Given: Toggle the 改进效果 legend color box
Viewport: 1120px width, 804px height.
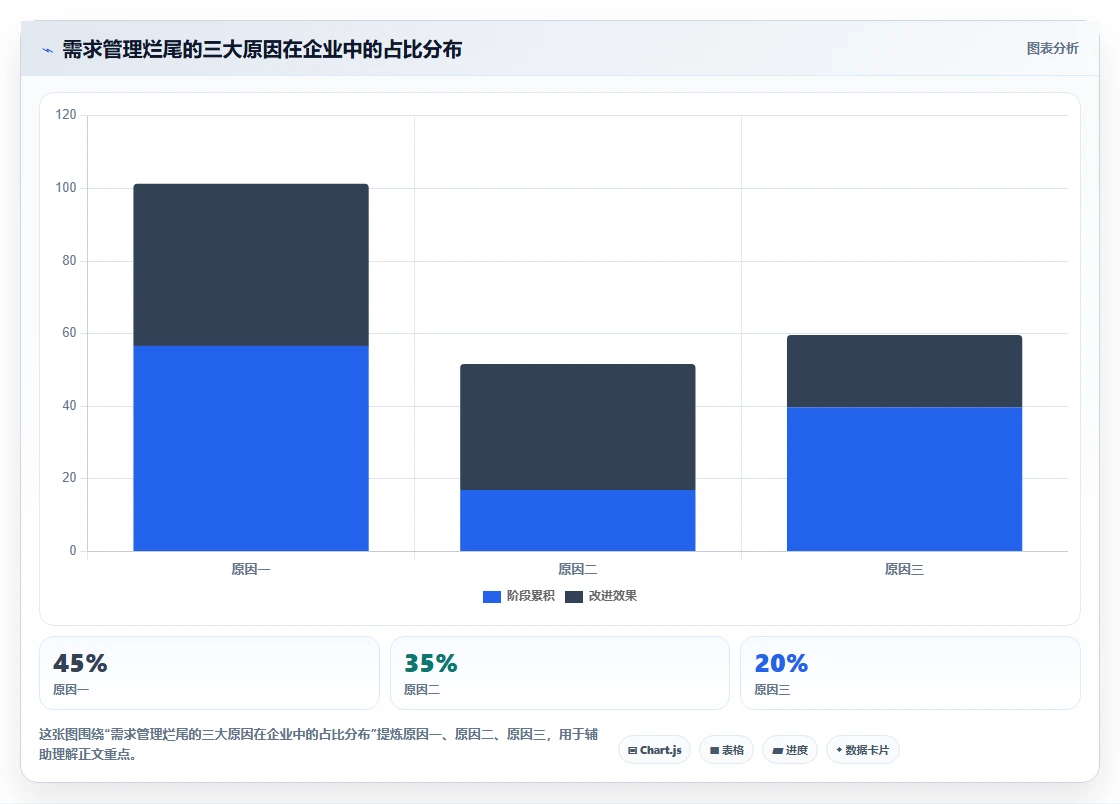Looking at the screenshot, I should click(x=574, y=596).
